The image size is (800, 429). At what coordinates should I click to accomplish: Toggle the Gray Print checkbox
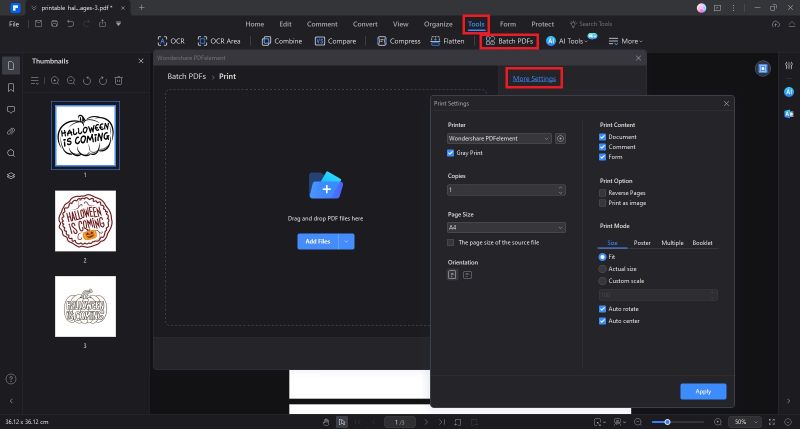click(x=450, y=153)
